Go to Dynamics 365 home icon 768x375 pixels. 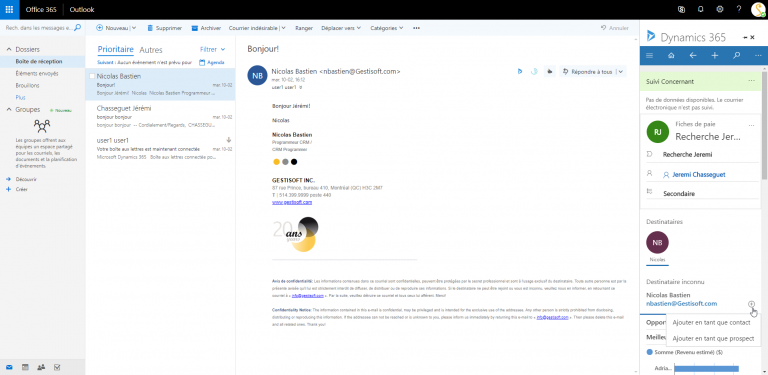coord(671,55)
